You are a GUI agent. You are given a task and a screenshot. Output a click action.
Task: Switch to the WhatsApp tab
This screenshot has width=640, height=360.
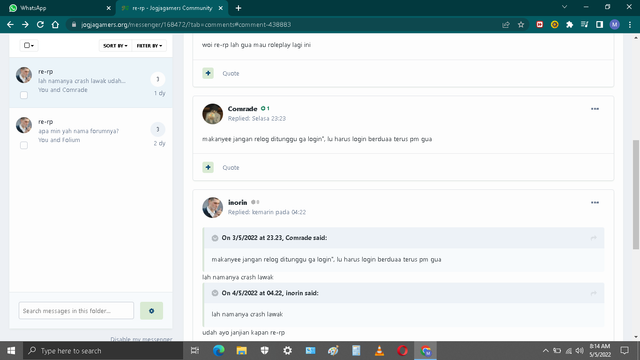pos(57,8)
